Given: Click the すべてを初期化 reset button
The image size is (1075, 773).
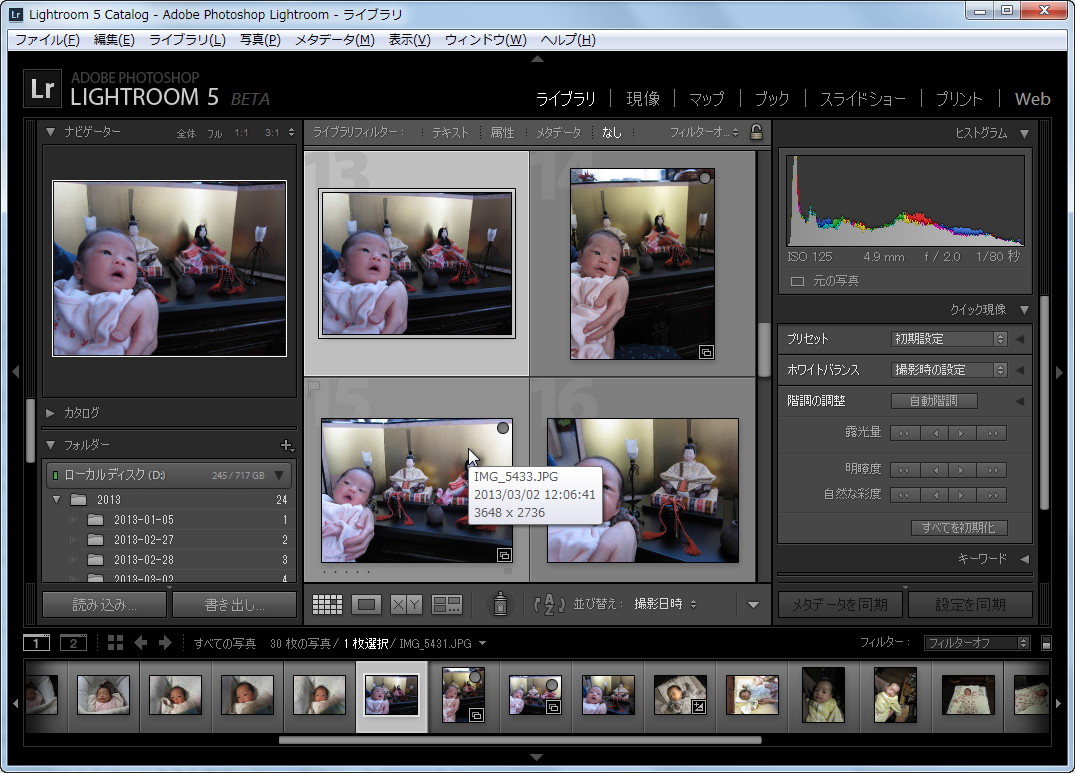Looking at the screenshot, I should click(959, 527).
